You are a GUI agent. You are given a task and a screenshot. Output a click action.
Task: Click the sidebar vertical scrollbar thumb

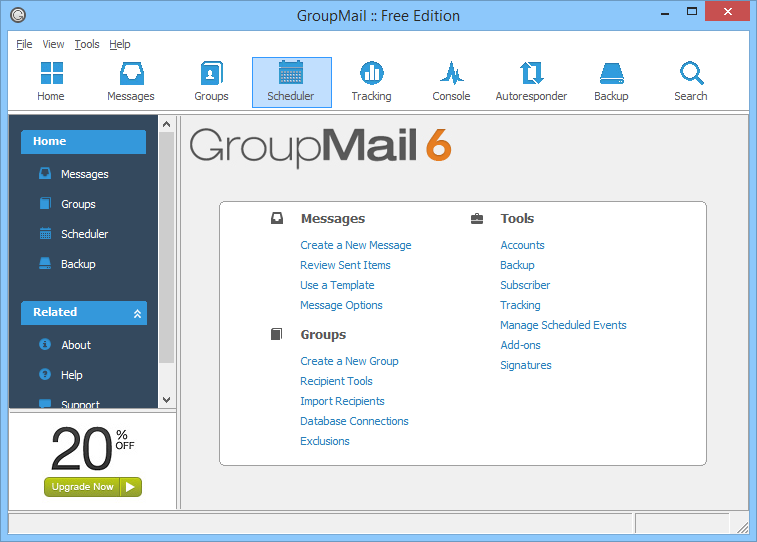[167, 247]
